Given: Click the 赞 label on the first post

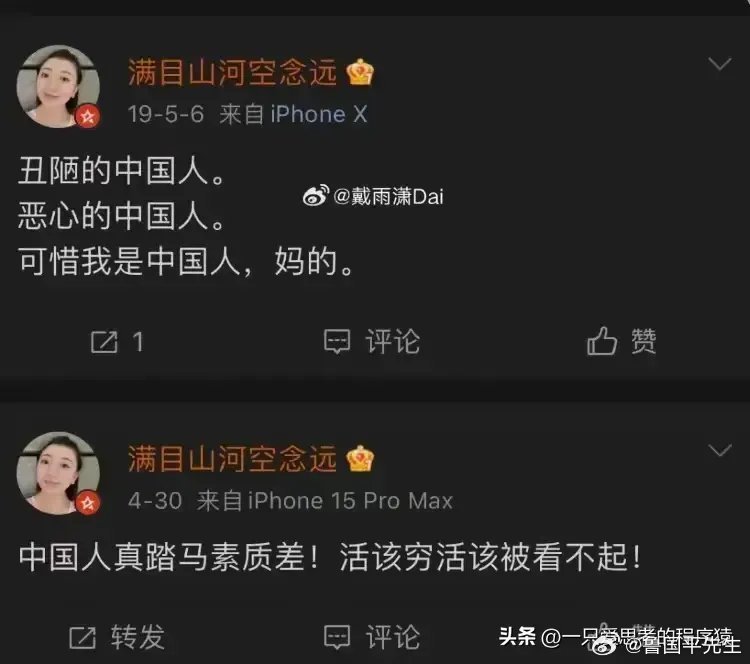Looking at the screenshot, I should tap(644, 341).
